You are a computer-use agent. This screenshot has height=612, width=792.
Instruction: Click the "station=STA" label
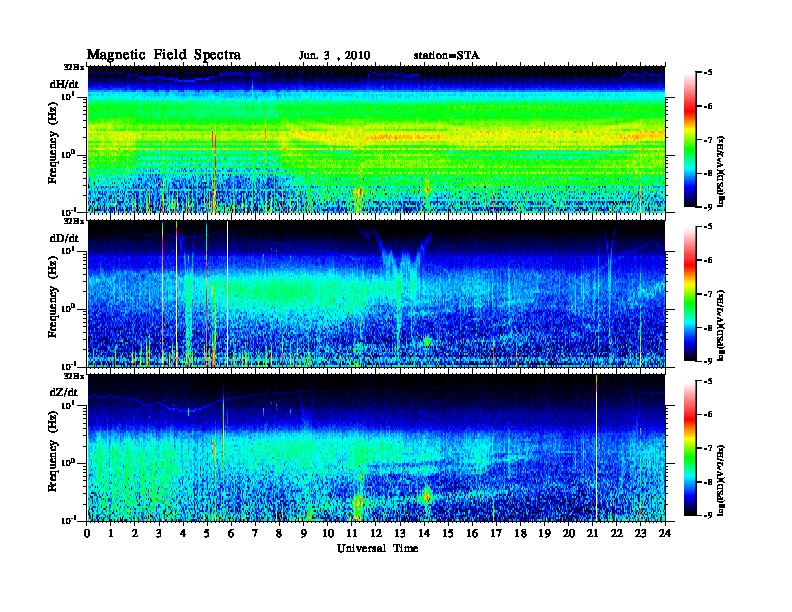[x=446, y=56]
